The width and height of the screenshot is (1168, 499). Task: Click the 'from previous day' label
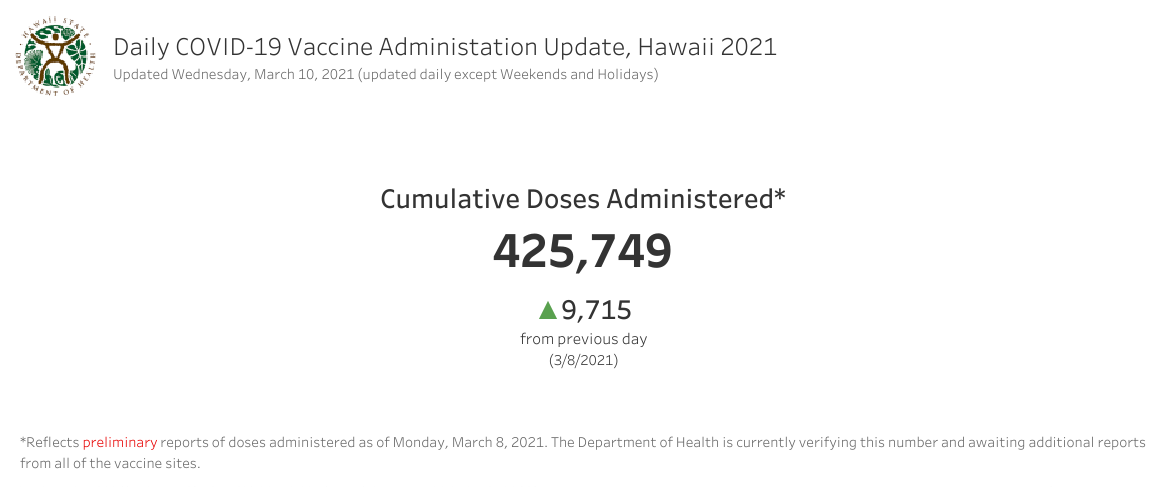[584, 339]
